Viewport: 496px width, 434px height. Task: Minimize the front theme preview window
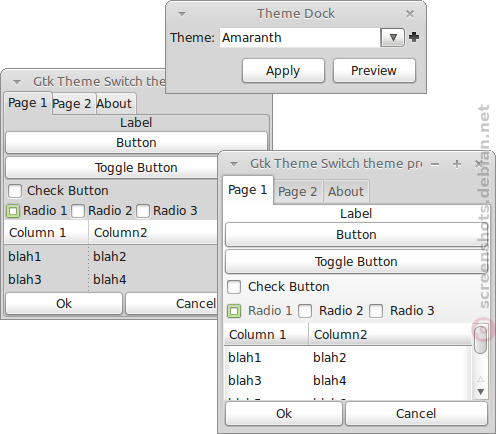435,164
